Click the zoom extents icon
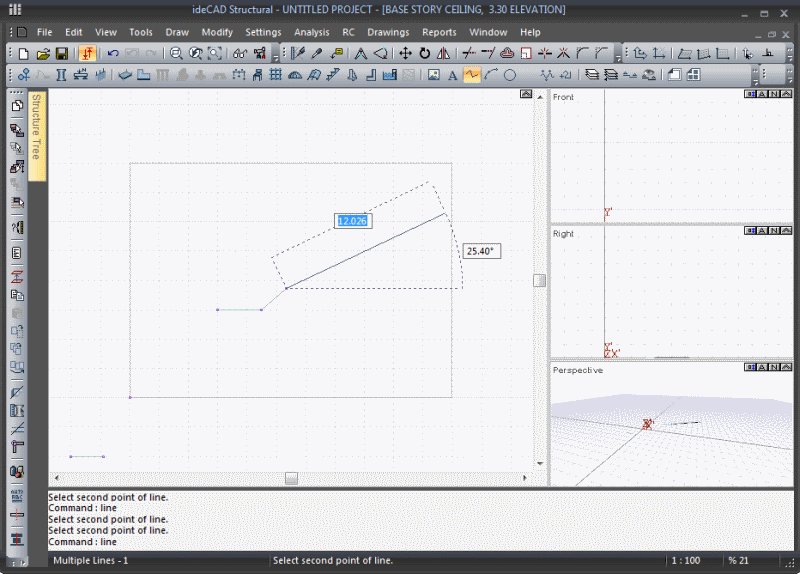Viewport: 800px width, 574px height. [215, 54]
